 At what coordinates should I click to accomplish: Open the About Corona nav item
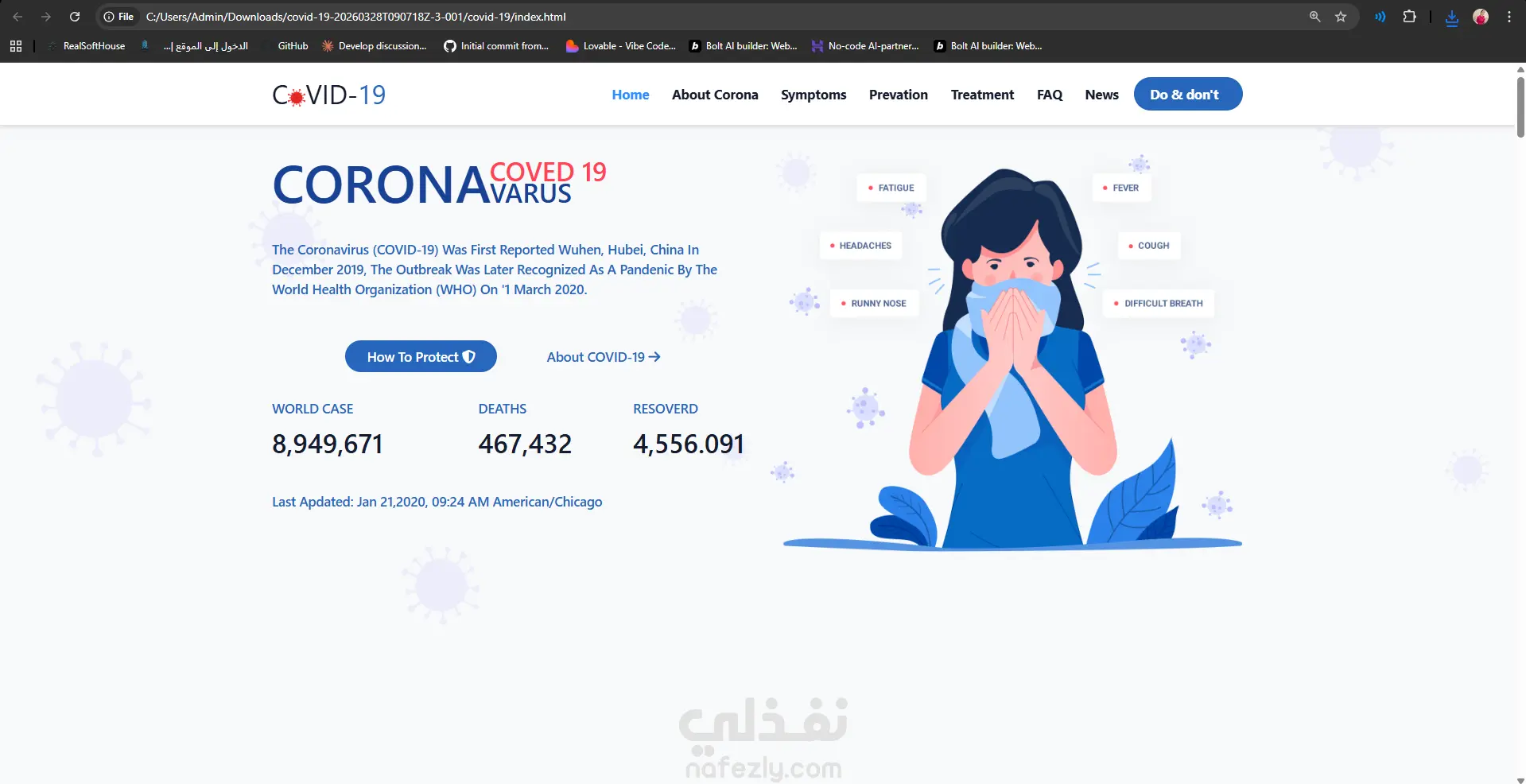[x=715, y=95]
